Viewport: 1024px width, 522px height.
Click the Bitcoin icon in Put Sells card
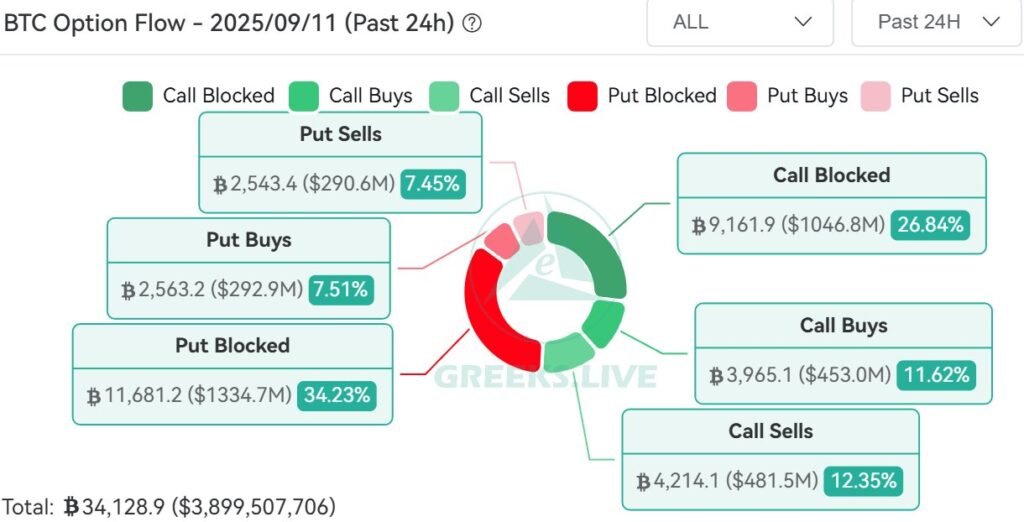tap(220, 185)
